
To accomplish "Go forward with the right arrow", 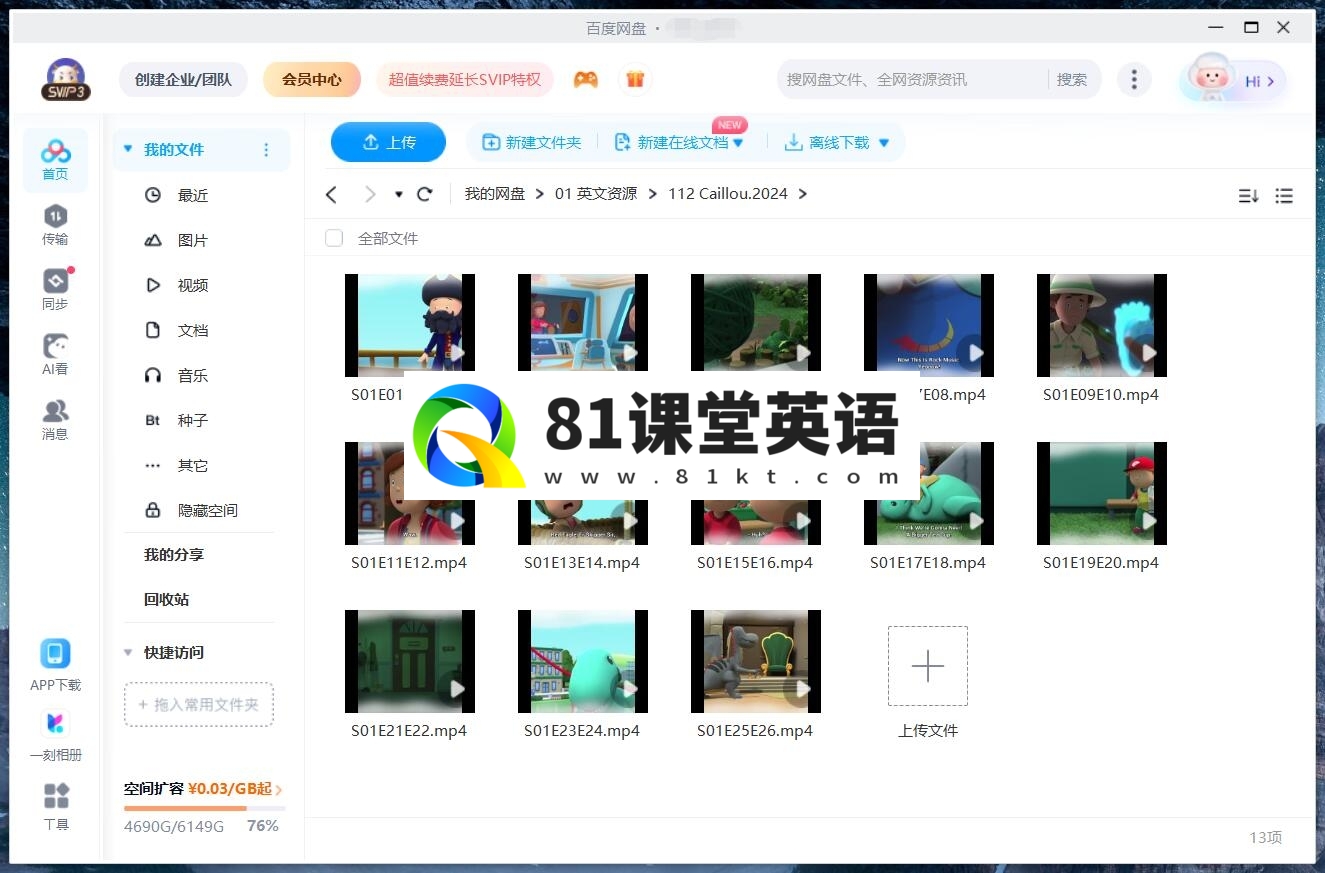I will 370,194.
